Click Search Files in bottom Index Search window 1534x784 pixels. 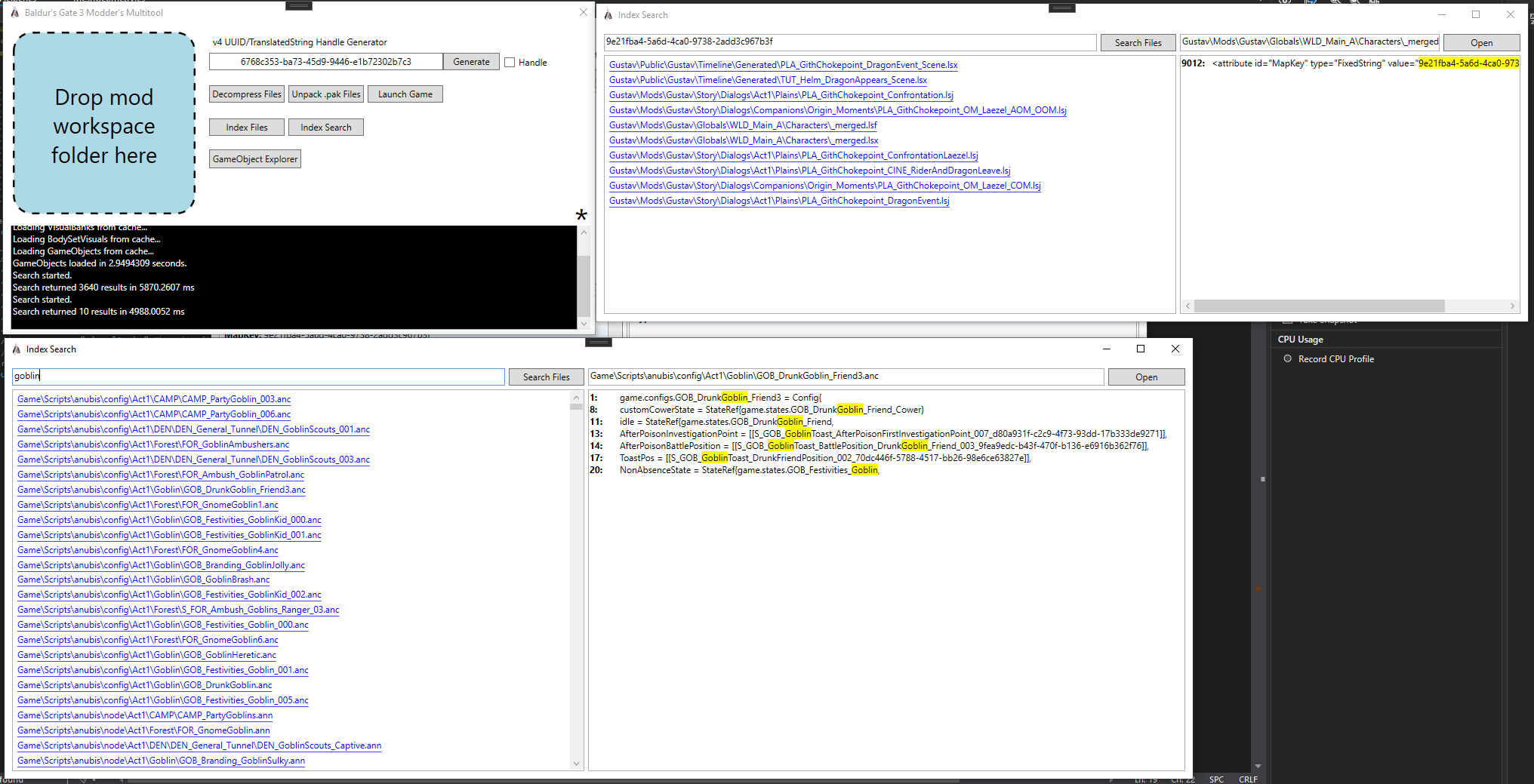(x=546, y=377)
